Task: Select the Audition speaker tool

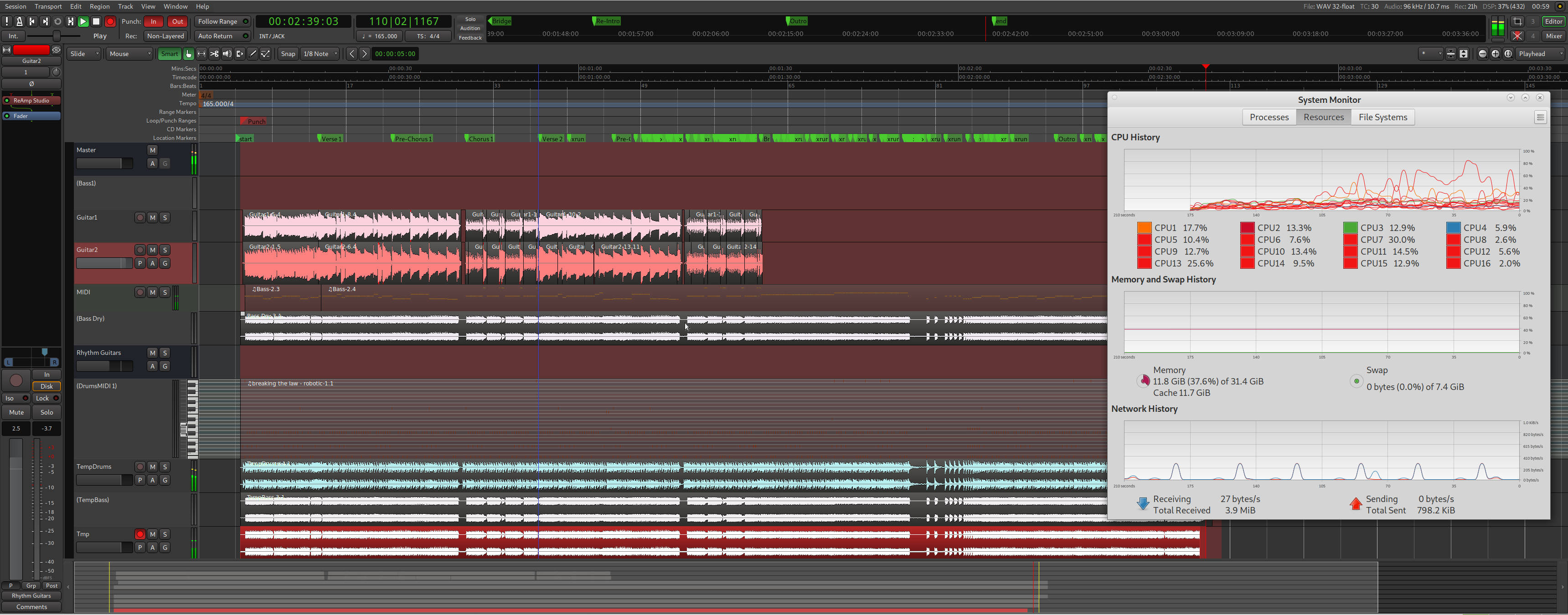Action: click(227, 54)
